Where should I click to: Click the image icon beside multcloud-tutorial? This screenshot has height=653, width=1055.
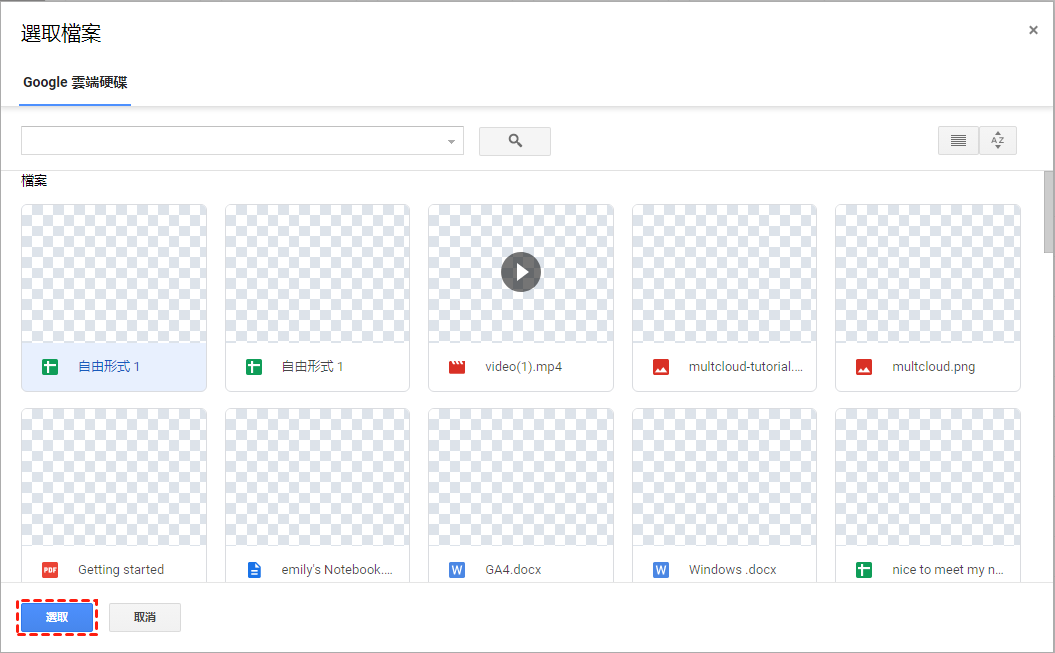[x=661, y=367]
